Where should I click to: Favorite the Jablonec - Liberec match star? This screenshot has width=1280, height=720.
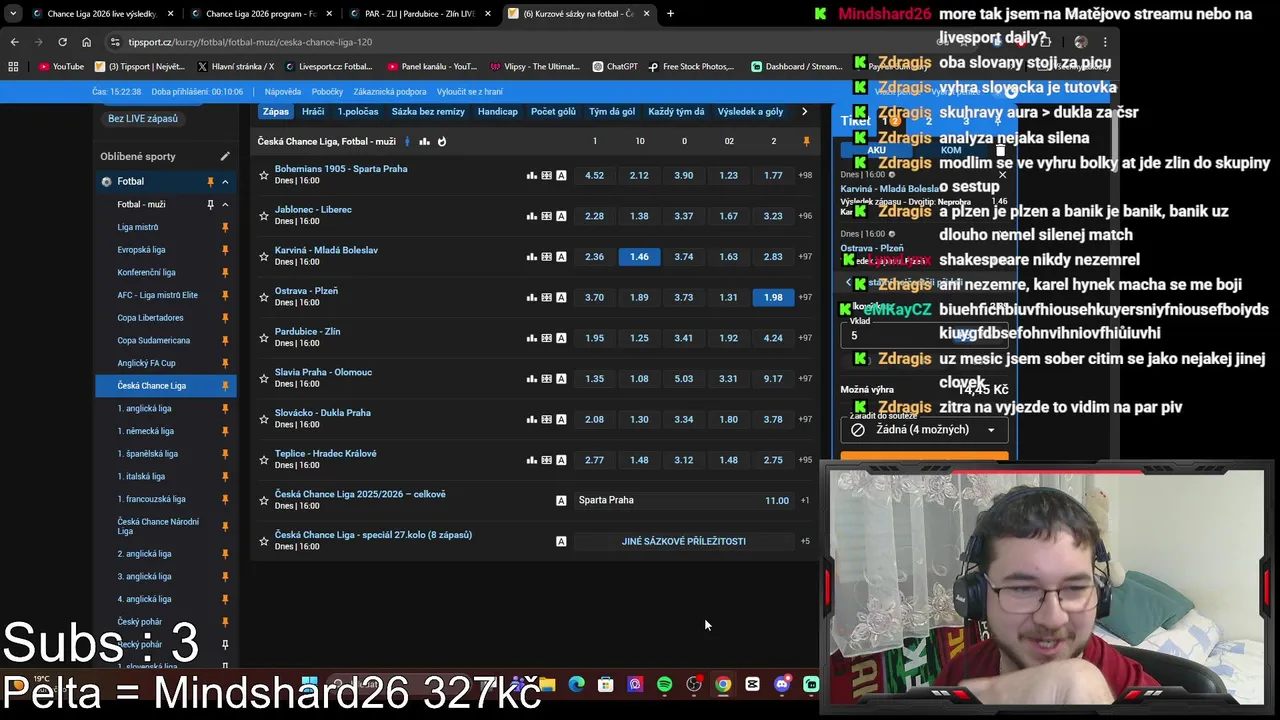tap(264, 216)
